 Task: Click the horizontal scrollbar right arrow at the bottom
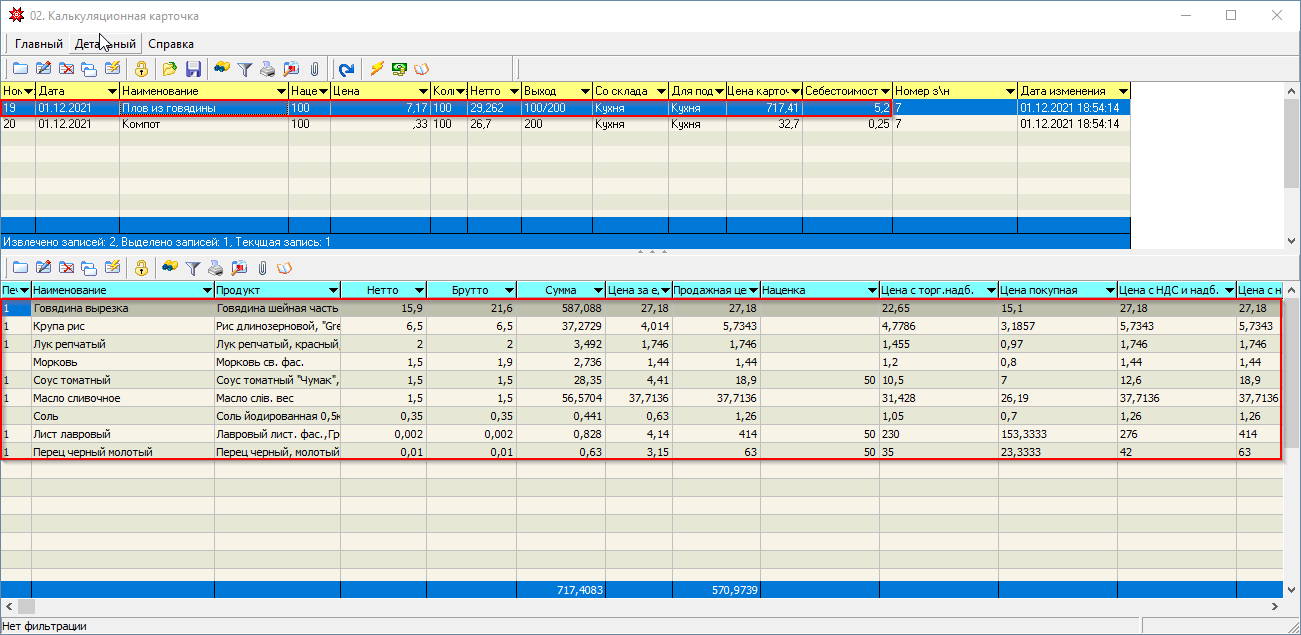[1273, 607]
